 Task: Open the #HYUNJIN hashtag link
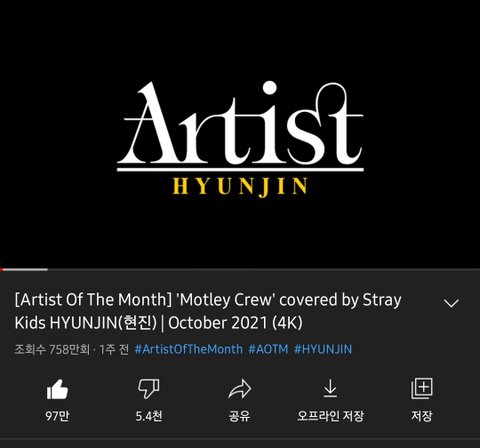[x=323, y=349]
